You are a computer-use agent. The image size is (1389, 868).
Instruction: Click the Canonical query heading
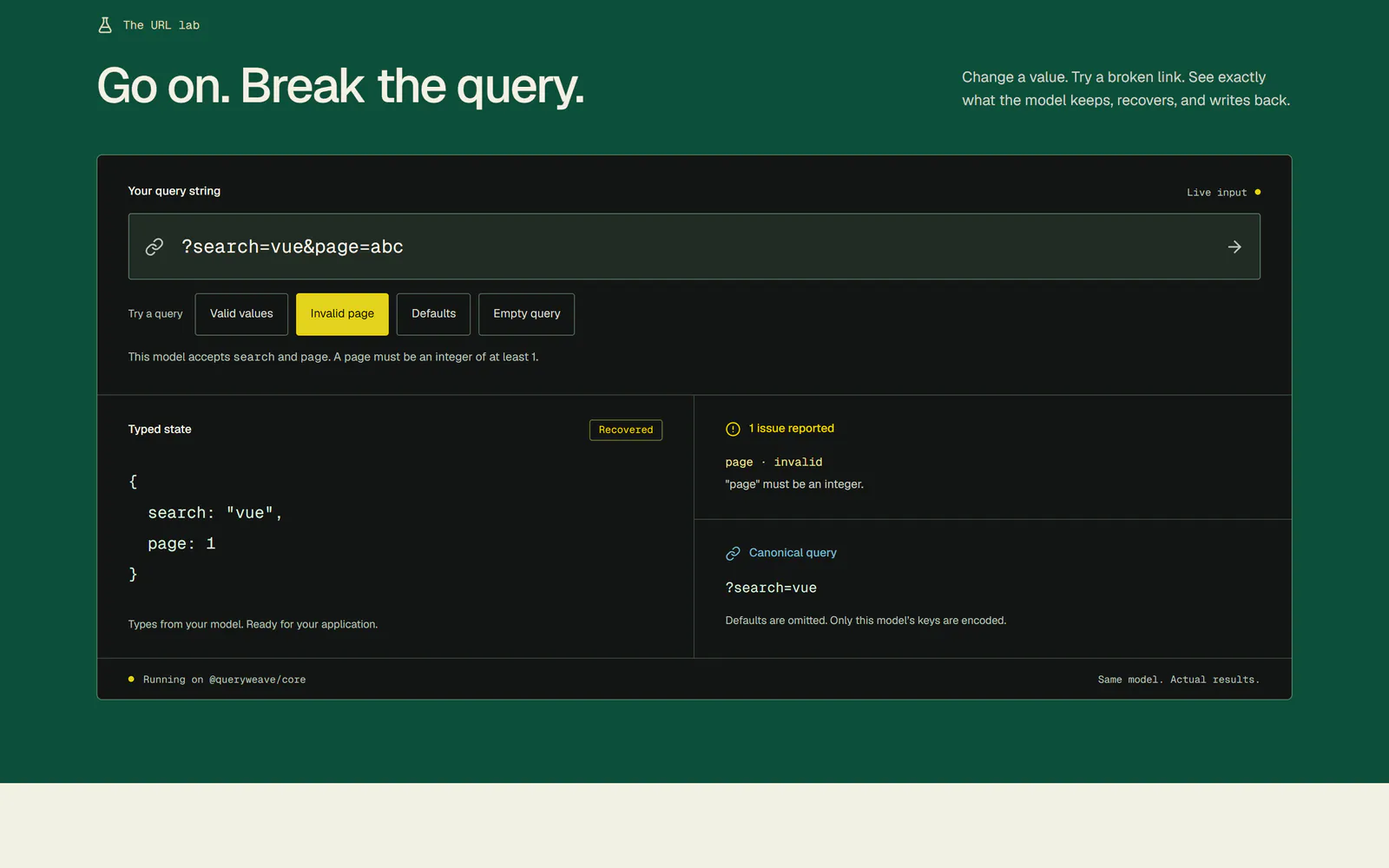pos(793,553)
